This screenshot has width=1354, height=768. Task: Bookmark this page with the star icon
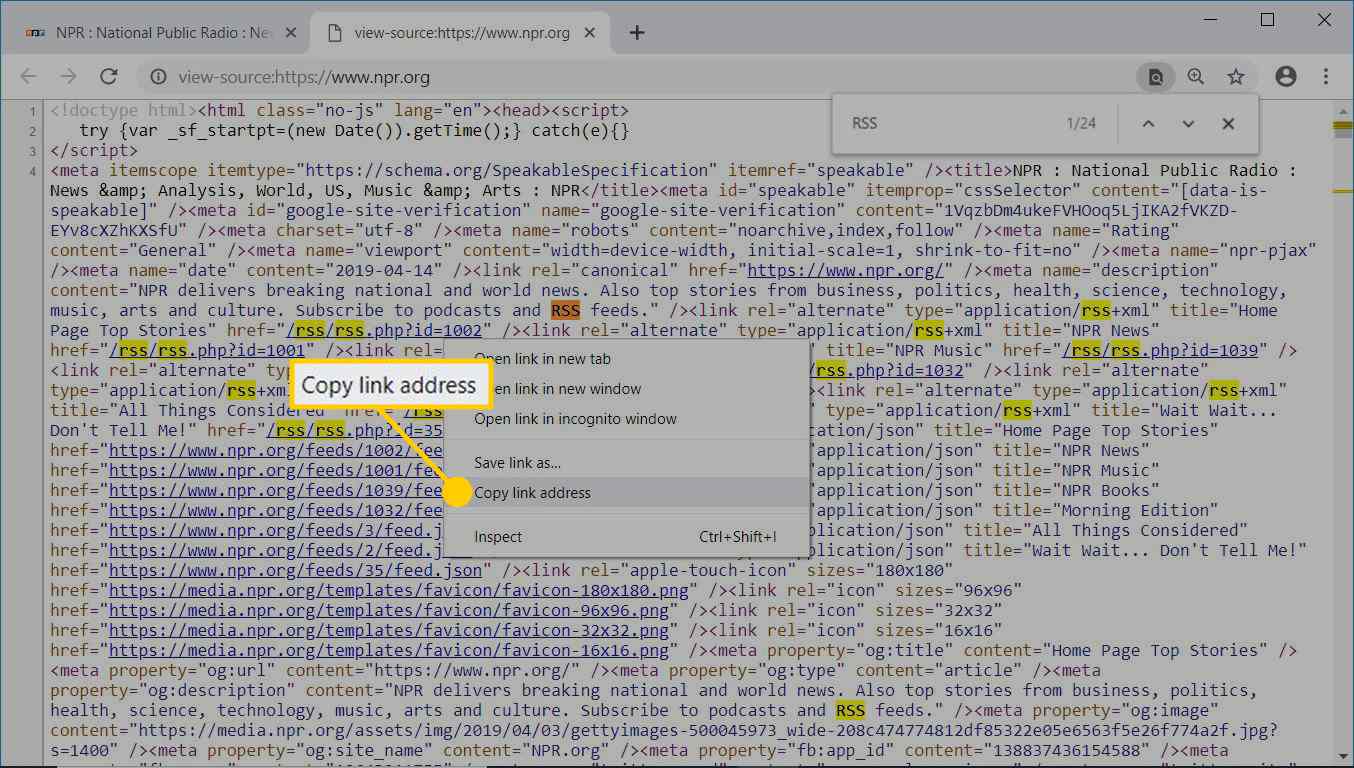1236,77
